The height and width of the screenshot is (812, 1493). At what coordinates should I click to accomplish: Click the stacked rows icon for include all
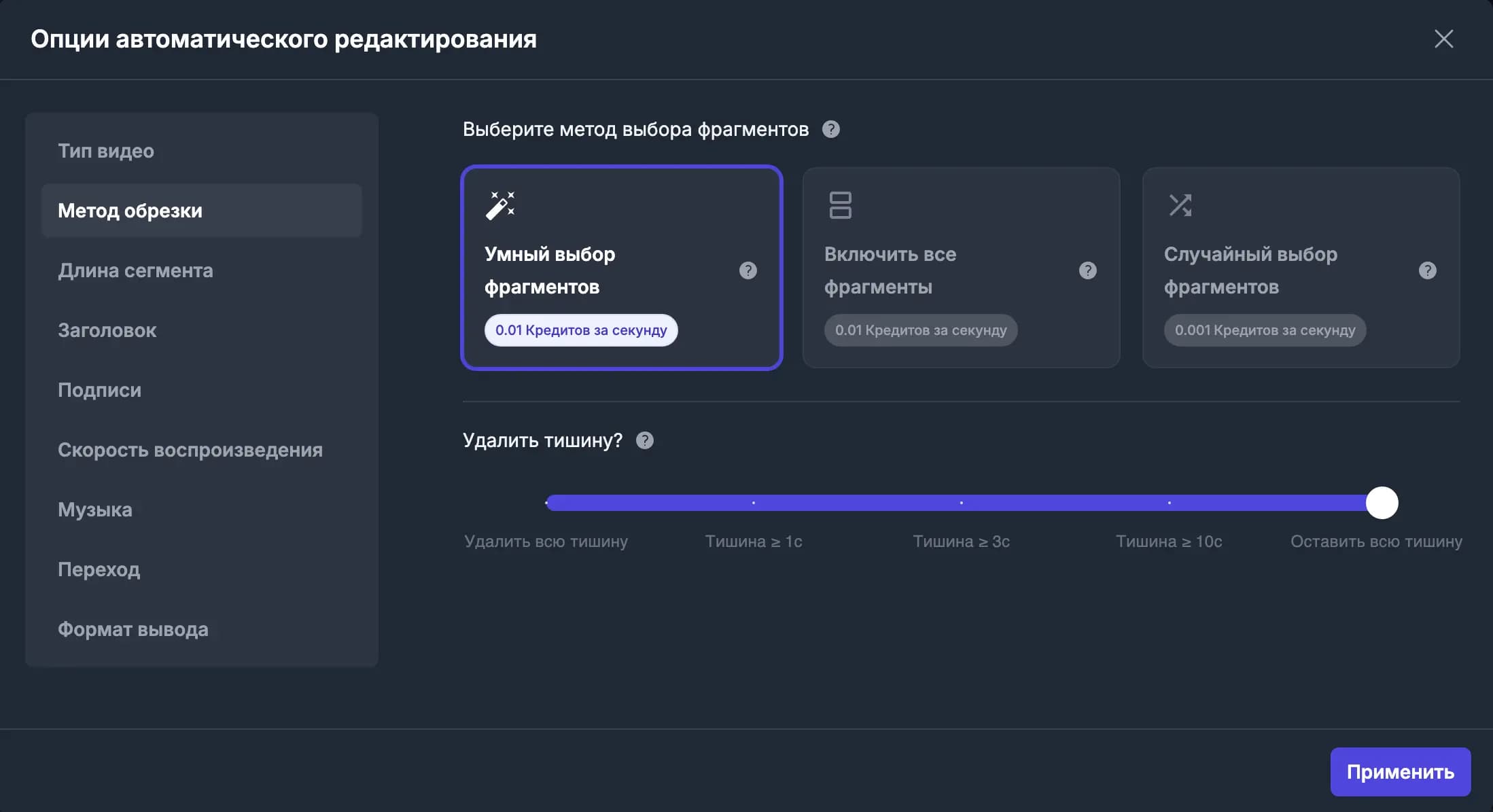[x=840, y=205]
